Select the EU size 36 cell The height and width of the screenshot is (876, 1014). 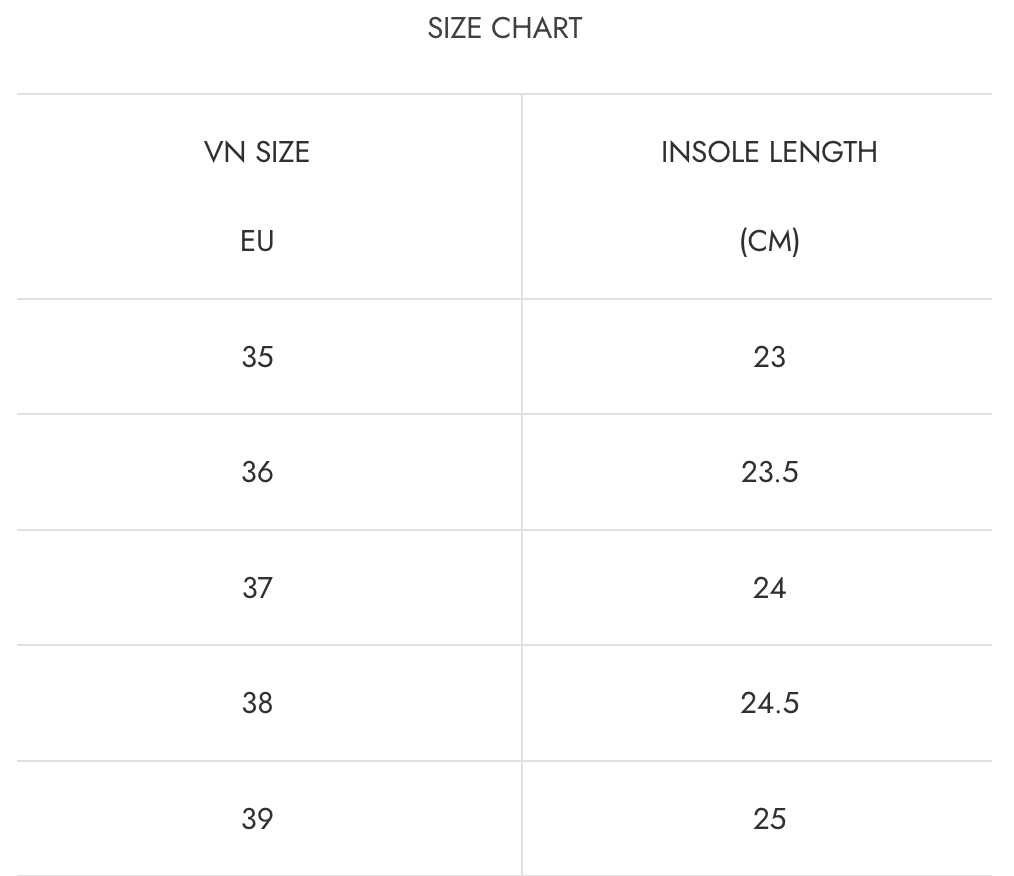point(257,472)
